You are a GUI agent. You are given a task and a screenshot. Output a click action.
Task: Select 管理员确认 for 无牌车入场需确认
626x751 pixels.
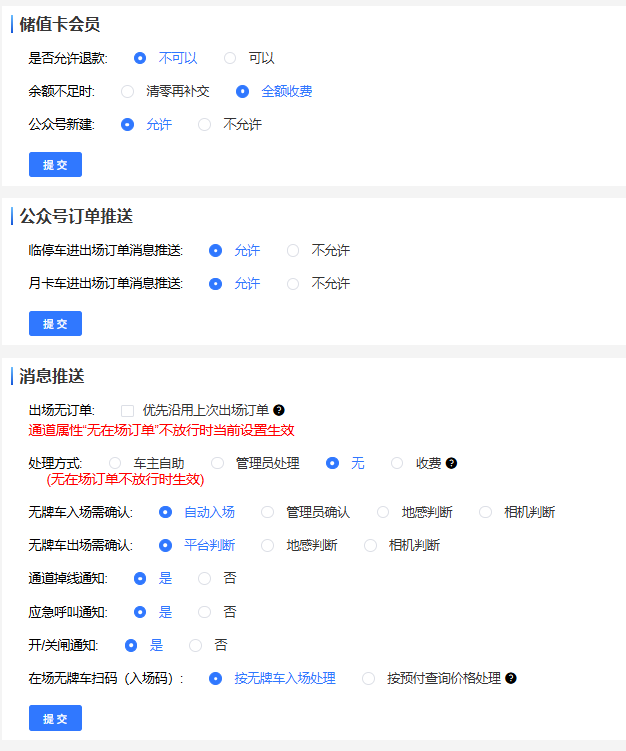click(268, 512)
